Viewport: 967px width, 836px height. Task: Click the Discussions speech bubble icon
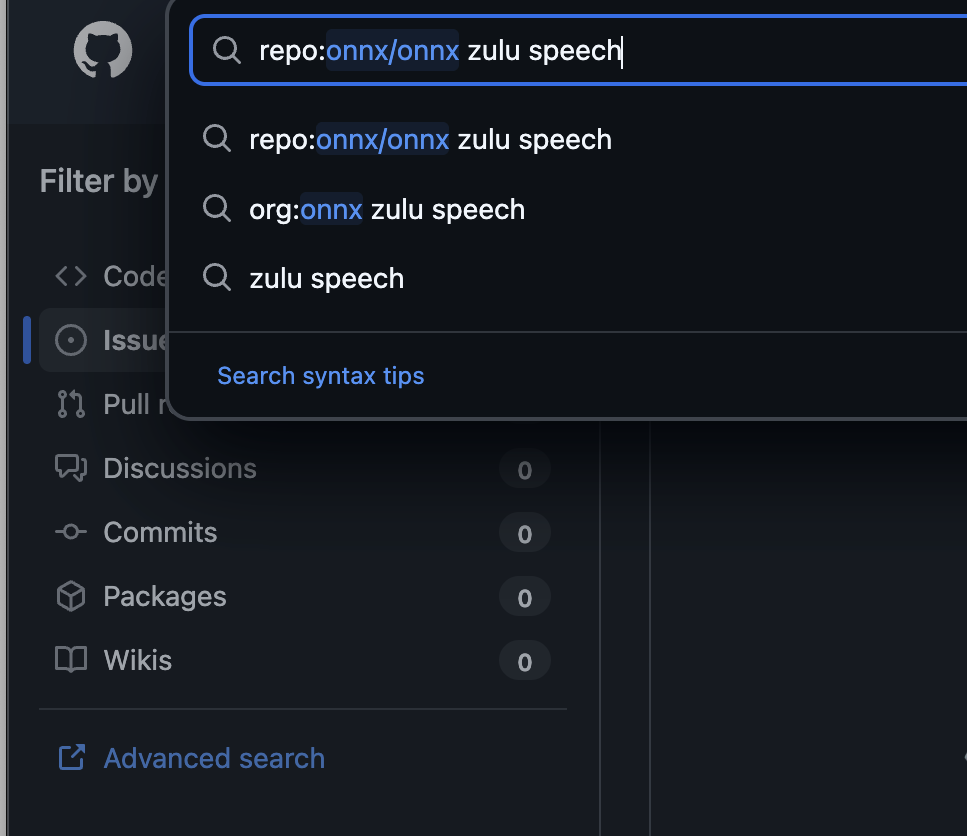(71, 468)
